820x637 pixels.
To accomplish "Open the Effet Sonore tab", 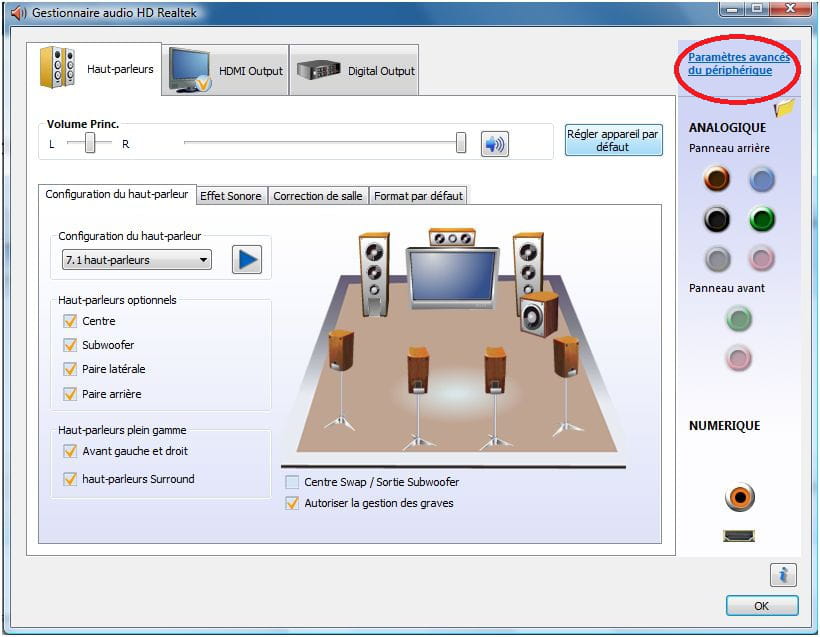I will point(230,196).
